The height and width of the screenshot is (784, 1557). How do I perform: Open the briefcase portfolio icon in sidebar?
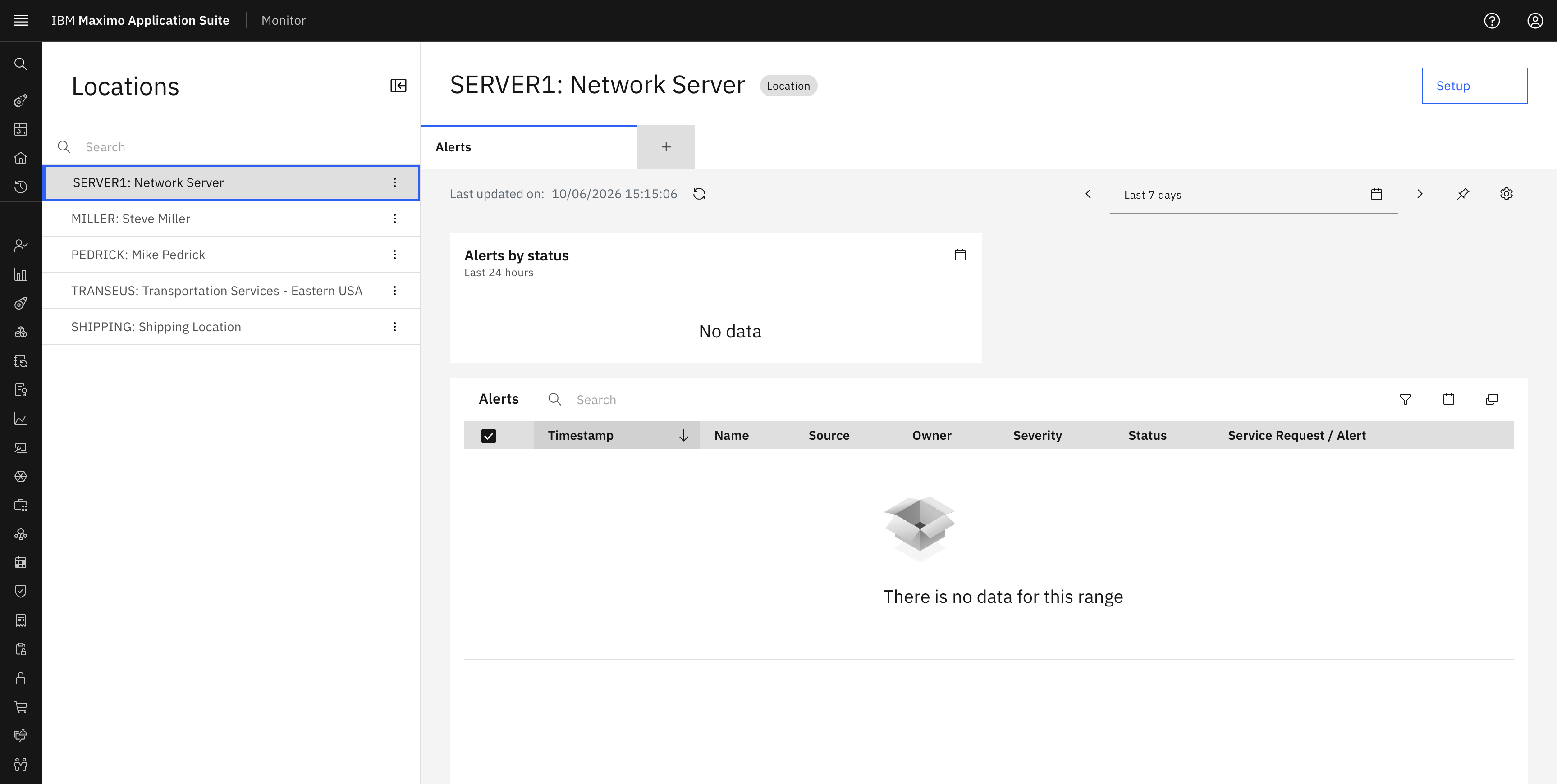point(21,505)
